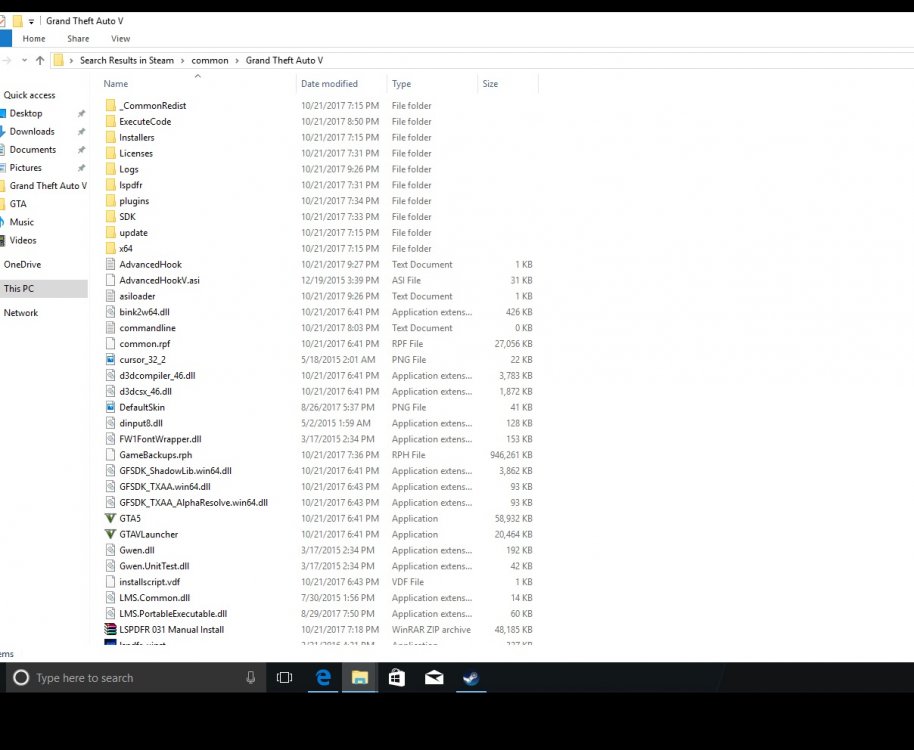
Task: Select OneDrive in the navigation pane
Action: [22, 264]
